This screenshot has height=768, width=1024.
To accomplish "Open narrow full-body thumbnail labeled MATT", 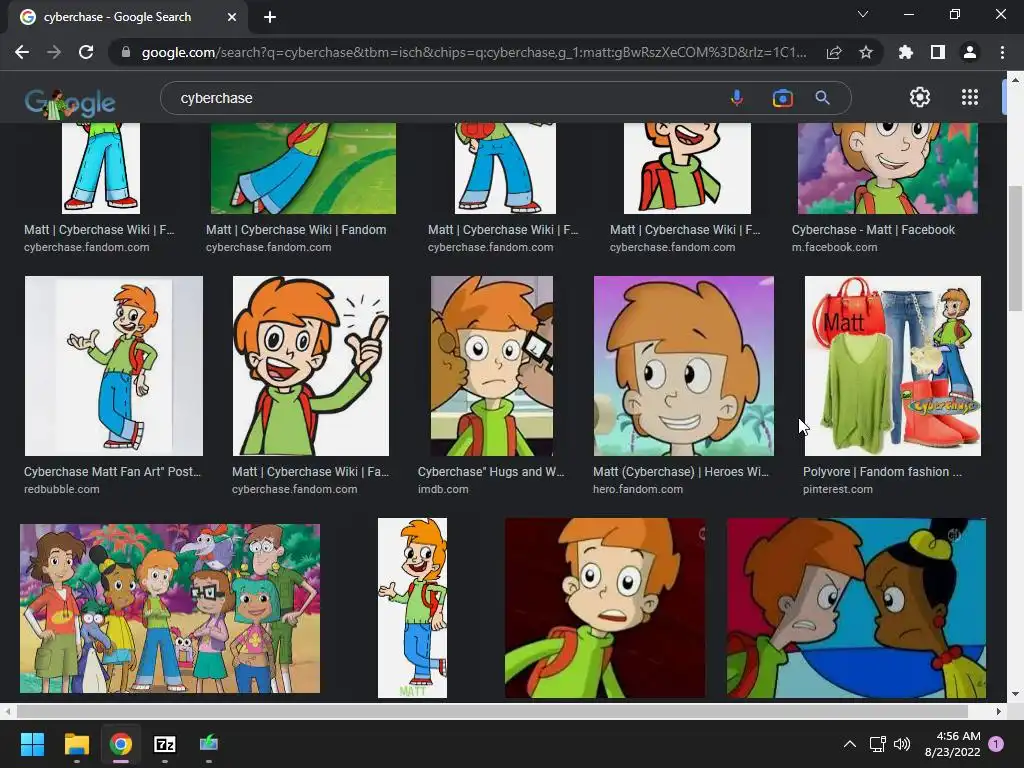I will click(412, 608).
